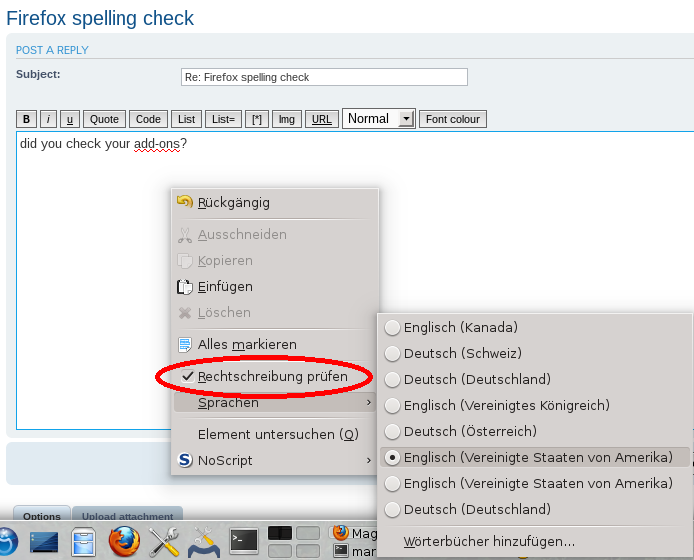Click the Löschen X icon
Screen dimensions: 694x560
point(185,313)
